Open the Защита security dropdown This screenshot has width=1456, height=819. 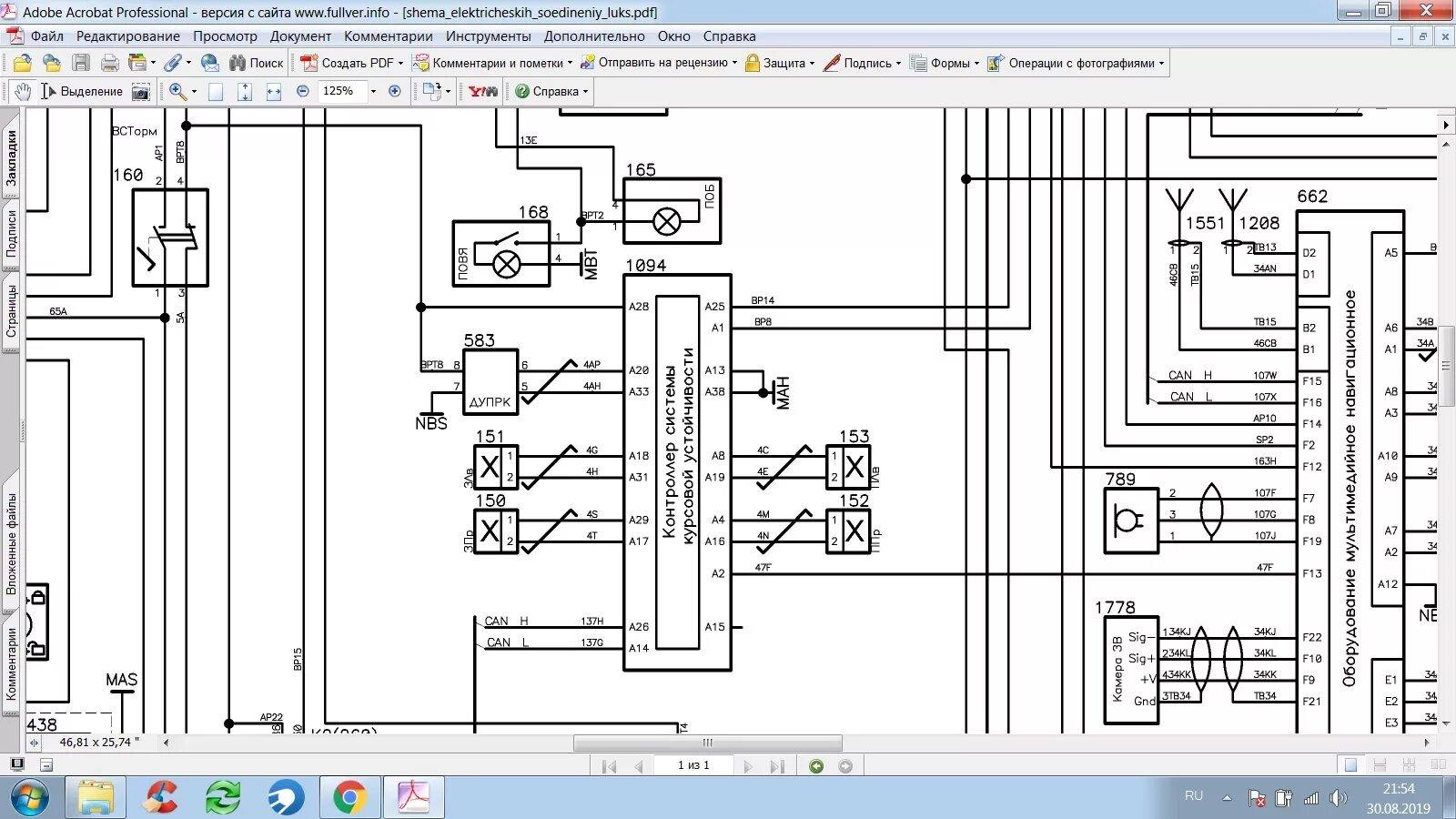(780, 63)
